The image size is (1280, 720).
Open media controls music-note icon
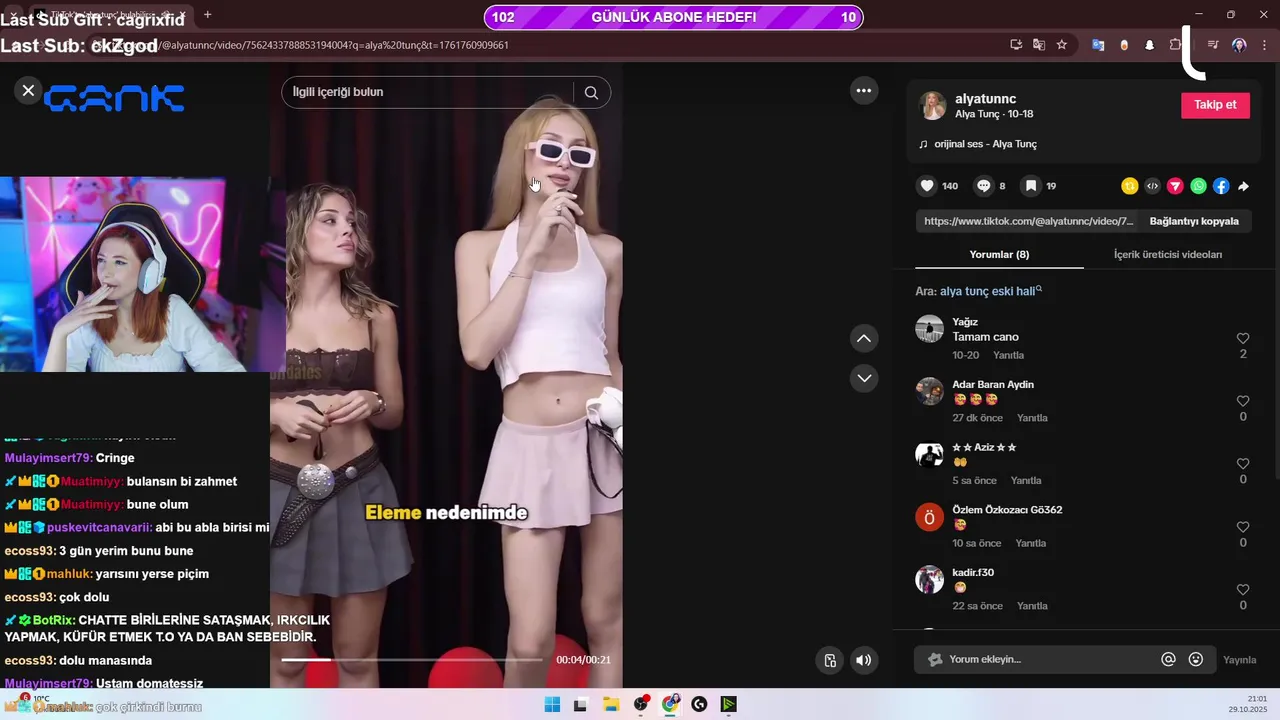1213,45
